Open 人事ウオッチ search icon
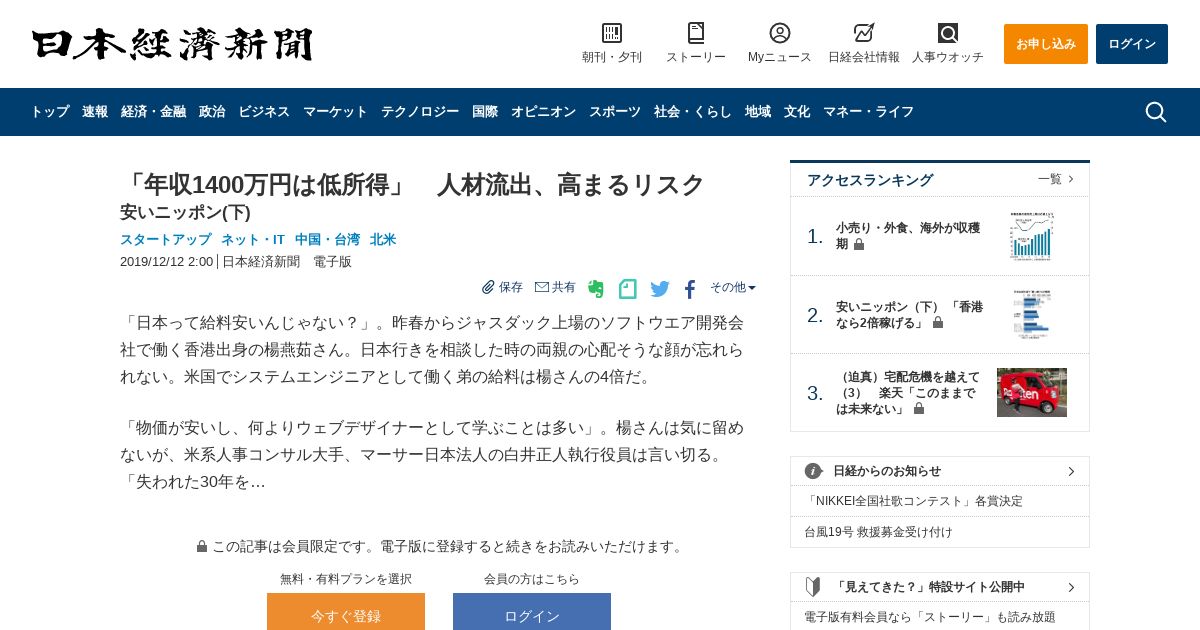Image resolution: width=1200 pixels, height=630 pixels. tap(948, 33)
